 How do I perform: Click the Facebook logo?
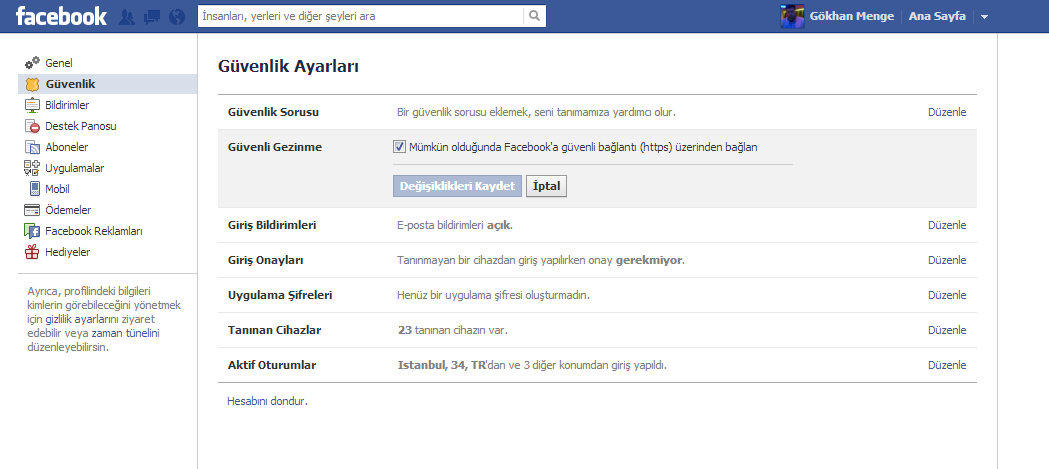coord(61,16)
